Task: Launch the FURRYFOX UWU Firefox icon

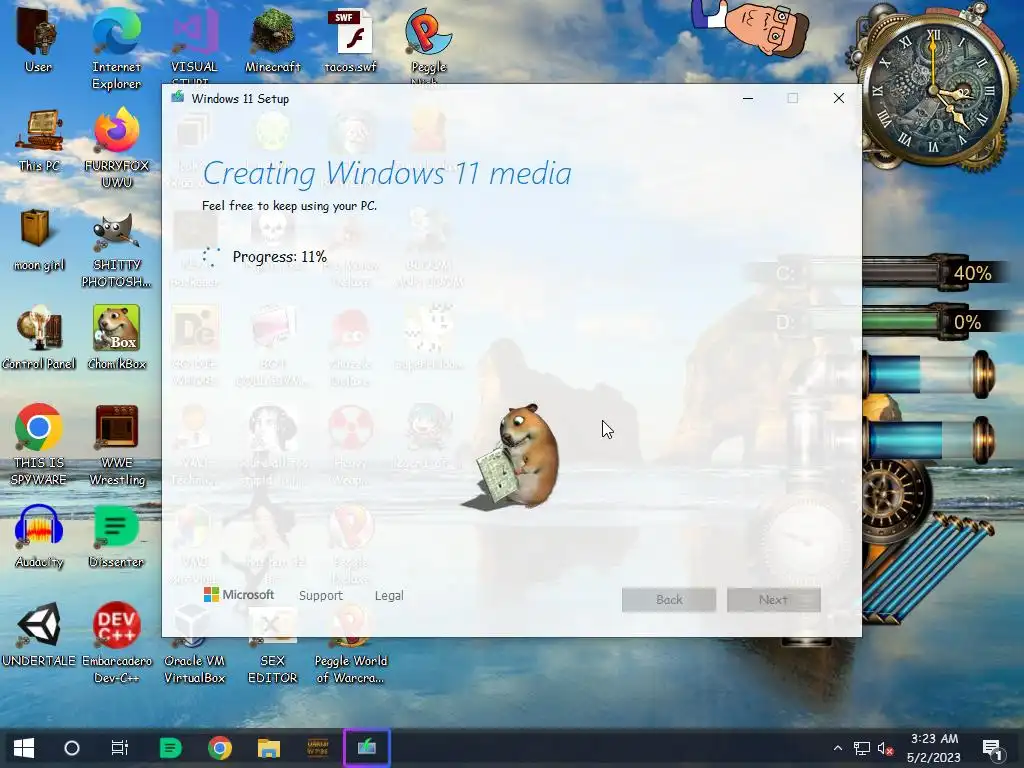Action: click(116, 148)
